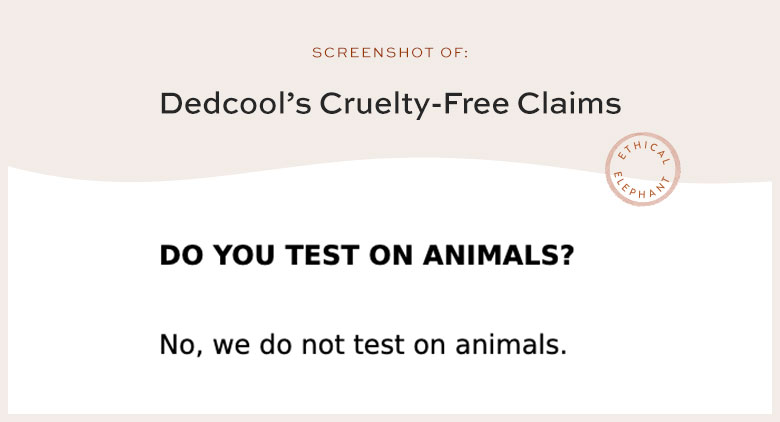The image size is (780, 422).
Task: Click the word 'animals.' in answer
Action: click(511, 344)
